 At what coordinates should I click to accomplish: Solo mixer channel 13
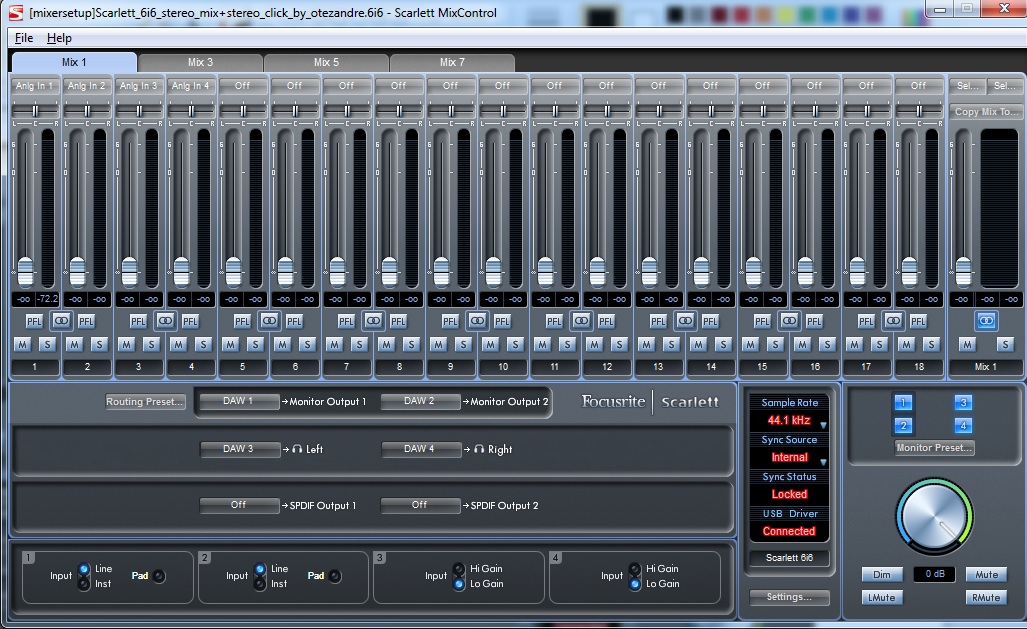point(671,344)
